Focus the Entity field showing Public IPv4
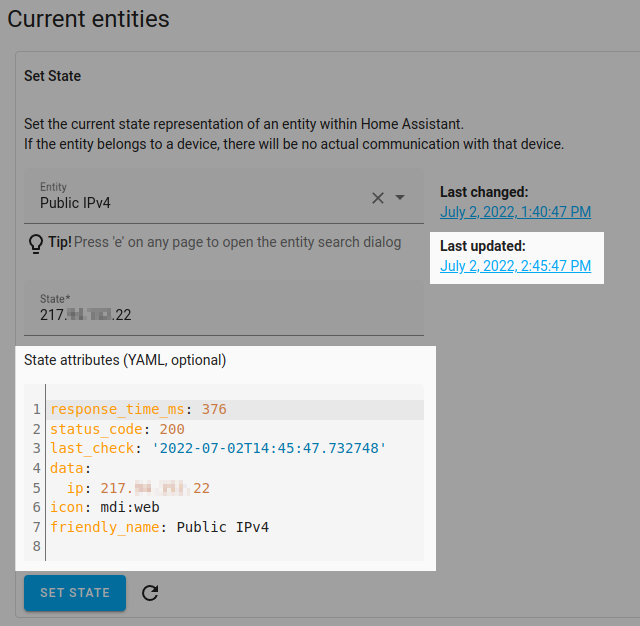Image resolution: width=640 pixels, height=626 pixels. [224, 196]
